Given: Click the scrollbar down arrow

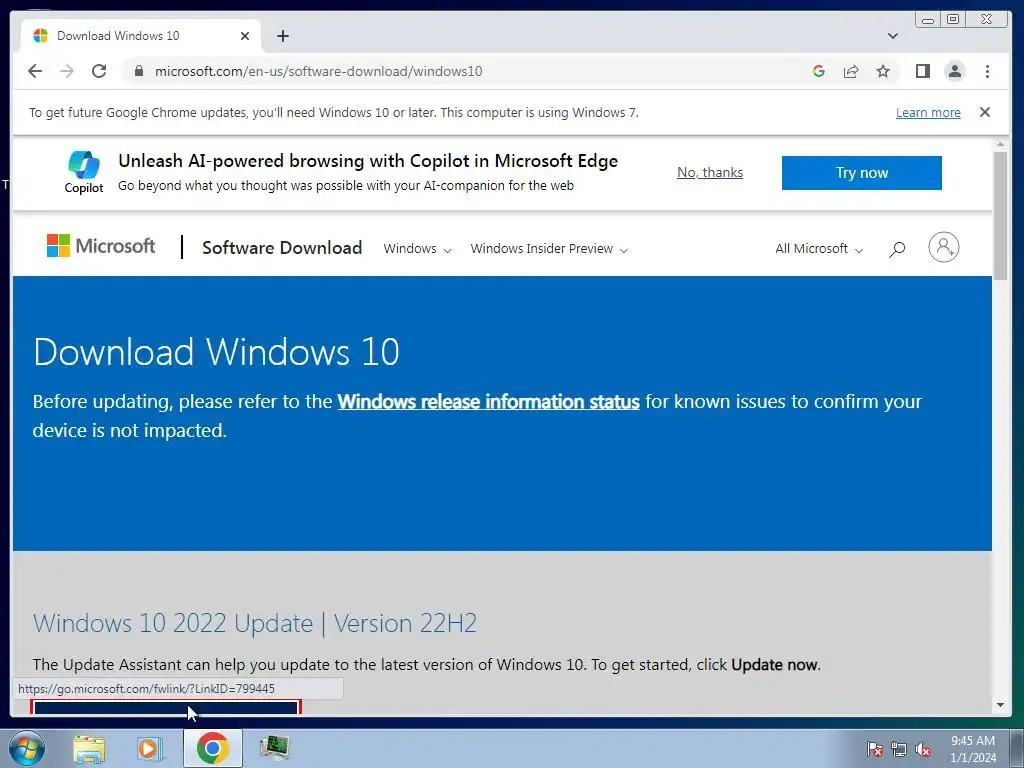Looking at the screenshot, I should [1000, 705].
